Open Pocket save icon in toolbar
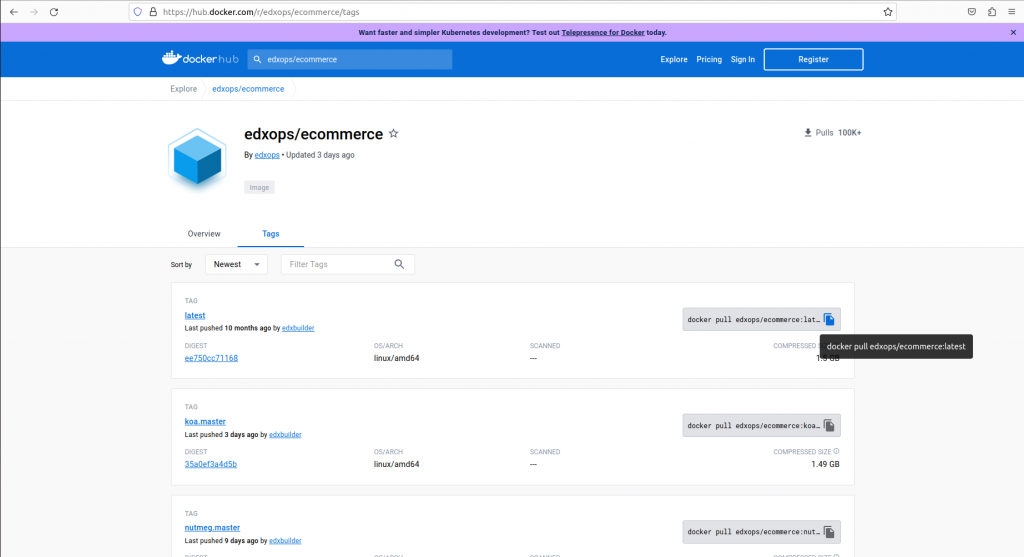1024x557 pixels. point(972,12)
